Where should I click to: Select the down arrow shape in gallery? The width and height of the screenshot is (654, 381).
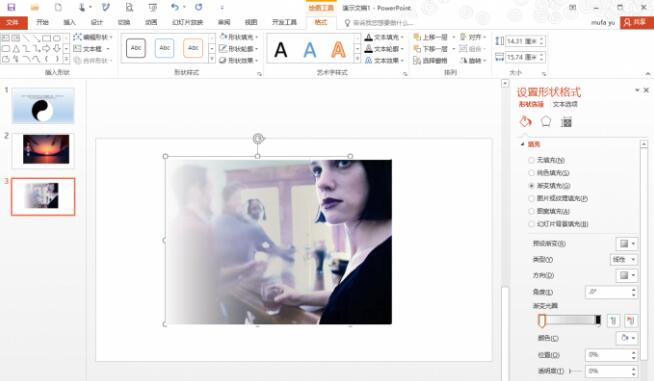(x=56, y=49)
